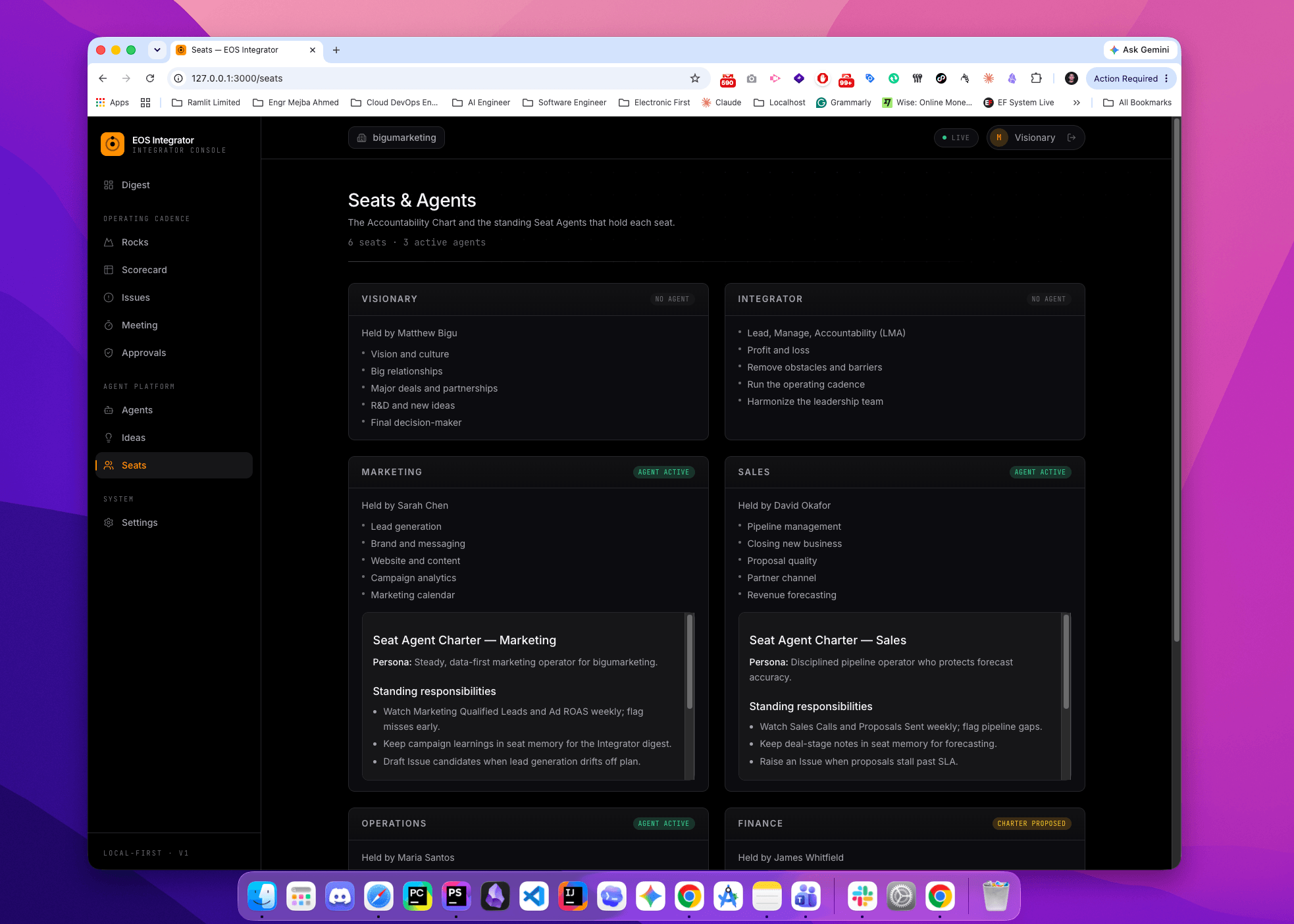Go to Scorecard page
This screenshot has height=924, width=1294.
(174, 270)
